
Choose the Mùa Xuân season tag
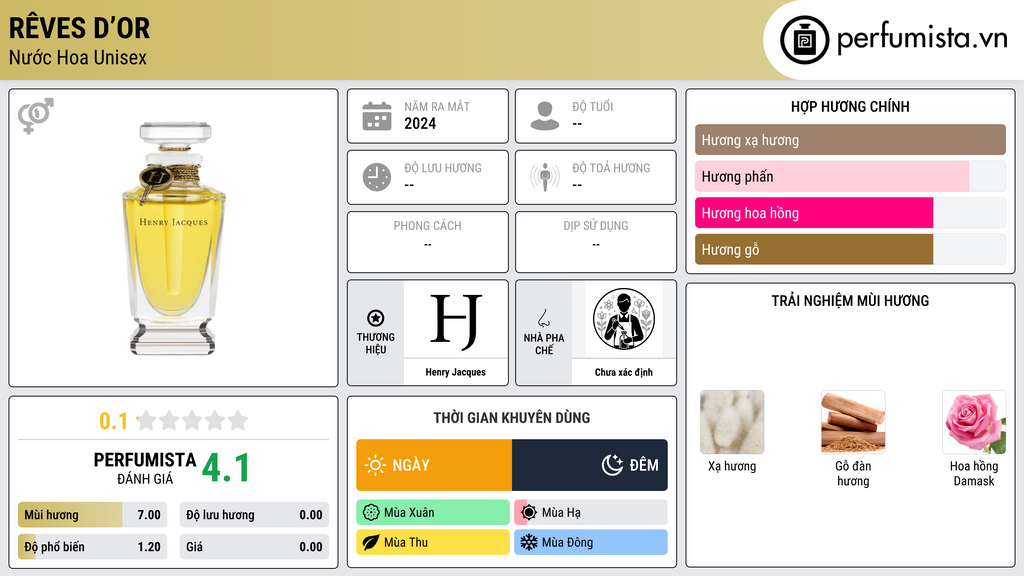pos(433,513)
